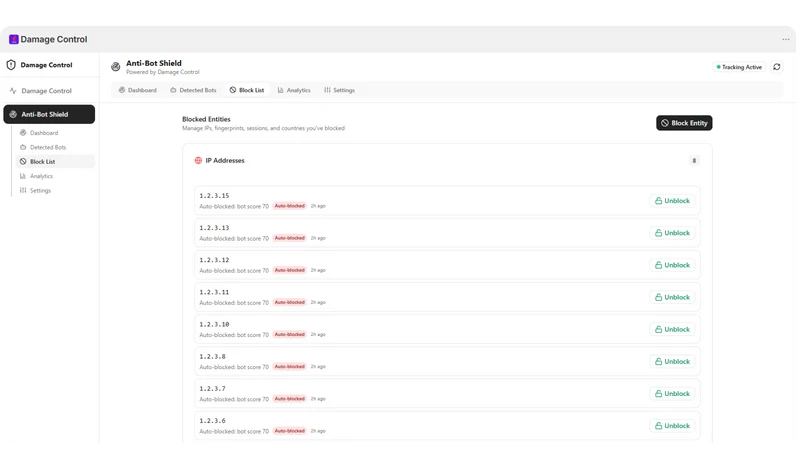Click the IP address text 1.2.3.11
800x450 pixels.
pos(214,292)
